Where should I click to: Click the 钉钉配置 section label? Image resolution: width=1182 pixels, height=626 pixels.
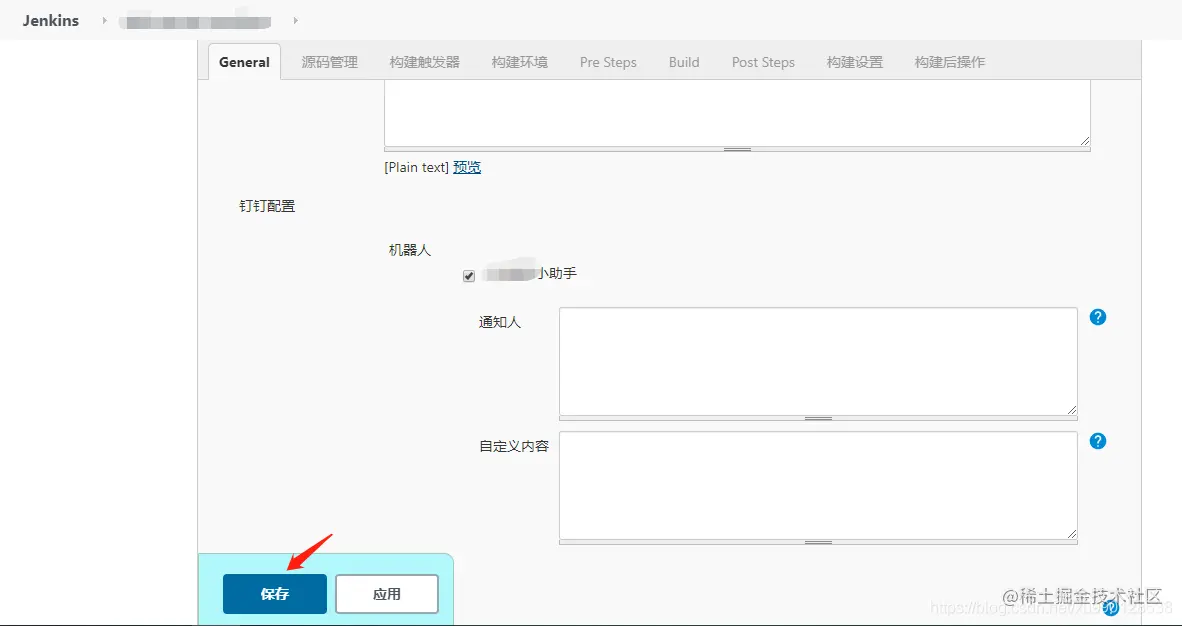pos(267,206)
